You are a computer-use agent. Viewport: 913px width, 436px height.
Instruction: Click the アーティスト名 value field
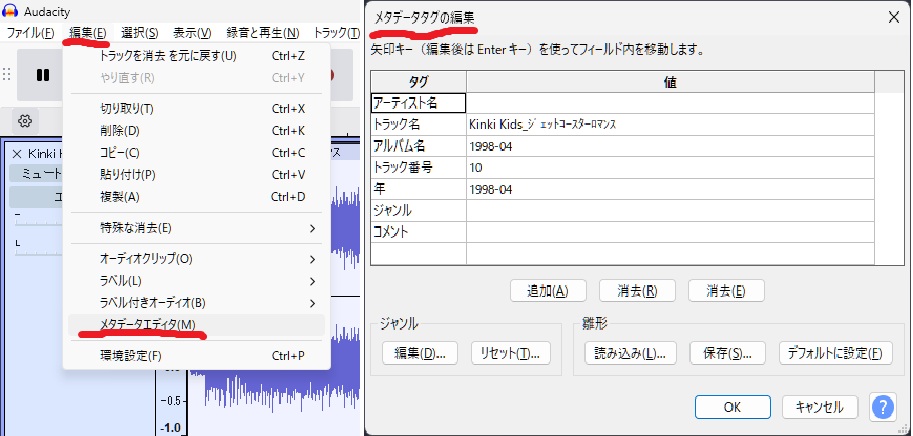pos(670,103)
